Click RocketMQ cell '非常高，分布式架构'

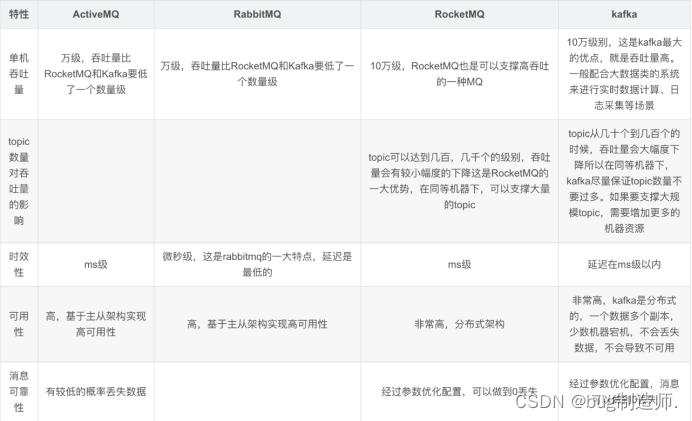(459, 324)
